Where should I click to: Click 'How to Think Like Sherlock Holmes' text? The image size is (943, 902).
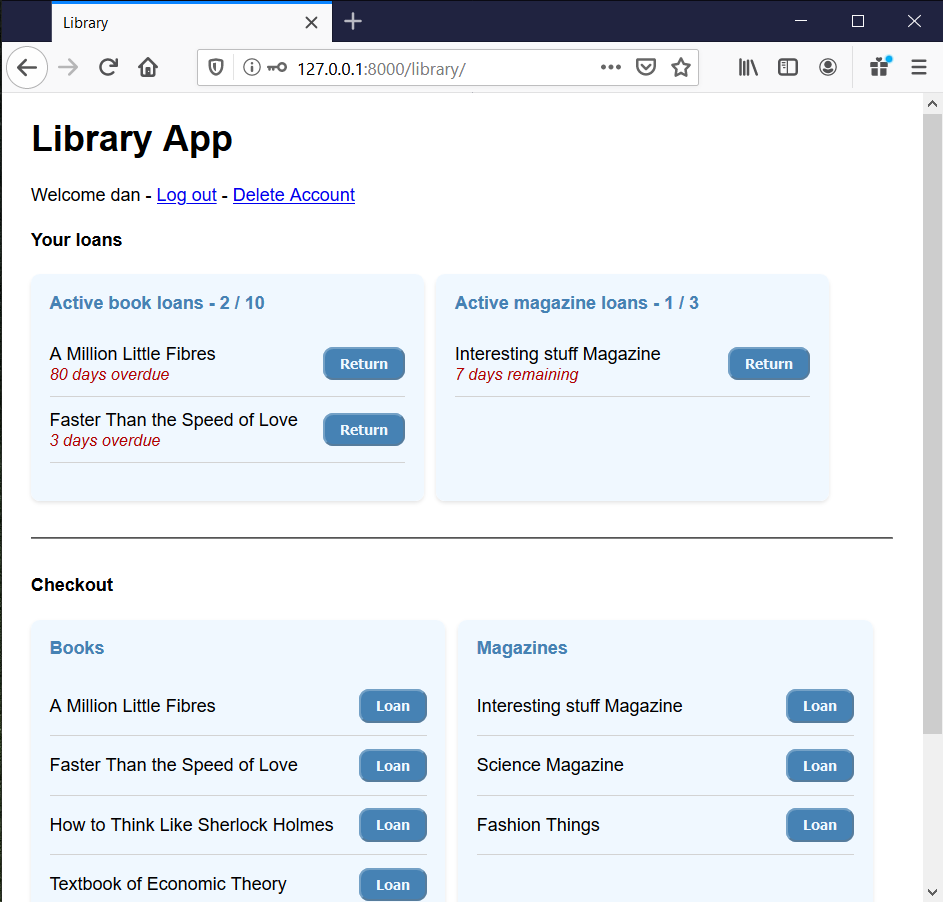coord(191,825)
